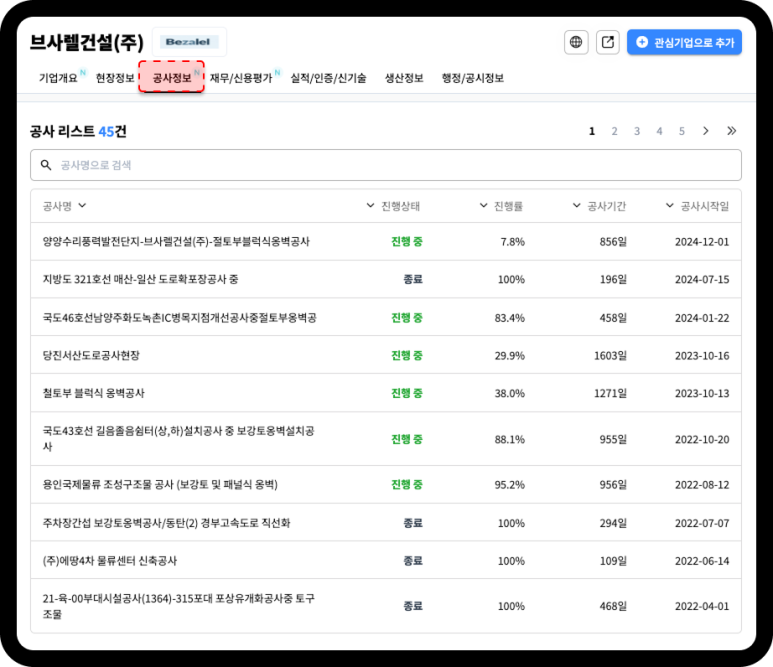Click the start date 2024-12-01
Viewport: 773px width, 667px height.
[702, 242]
